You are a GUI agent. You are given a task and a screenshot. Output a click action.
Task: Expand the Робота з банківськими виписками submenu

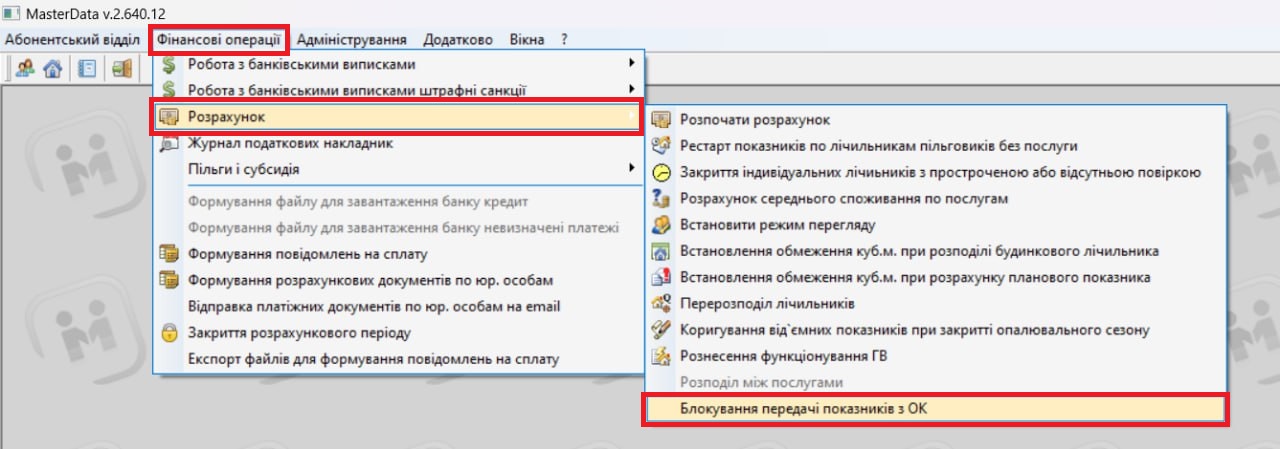click(631, 64)
